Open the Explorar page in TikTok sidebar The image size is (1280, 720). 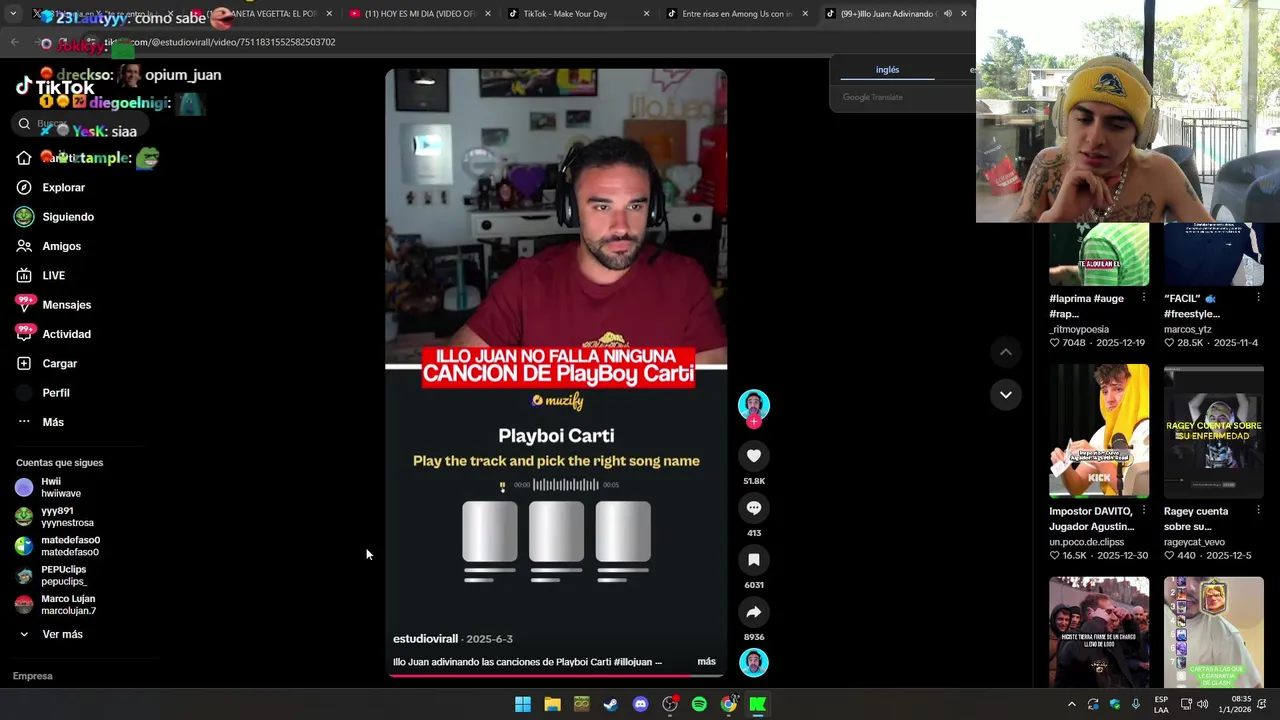click(63, 187)
